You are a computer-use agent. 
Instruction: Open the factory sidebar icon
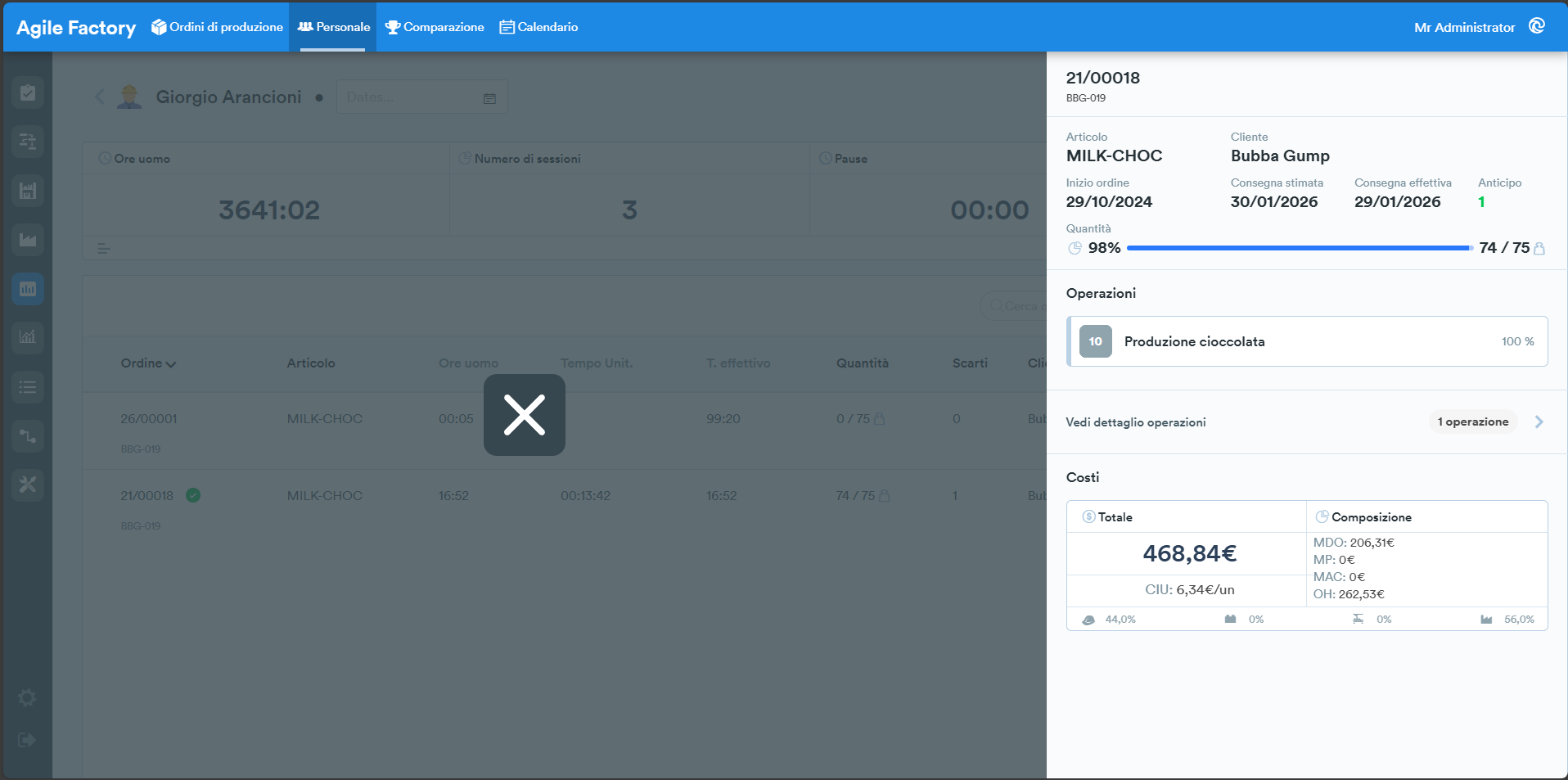(28, 240)
